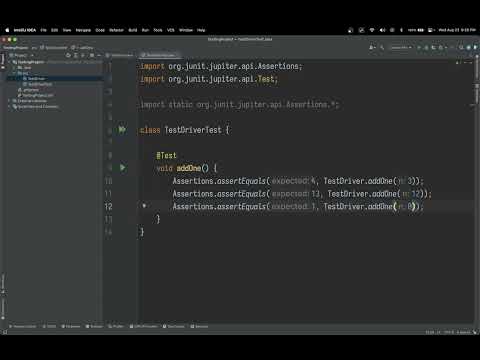The image size is (480, 360).
Task: Open the Refactor menu
Action: click(x=116, y=30)
